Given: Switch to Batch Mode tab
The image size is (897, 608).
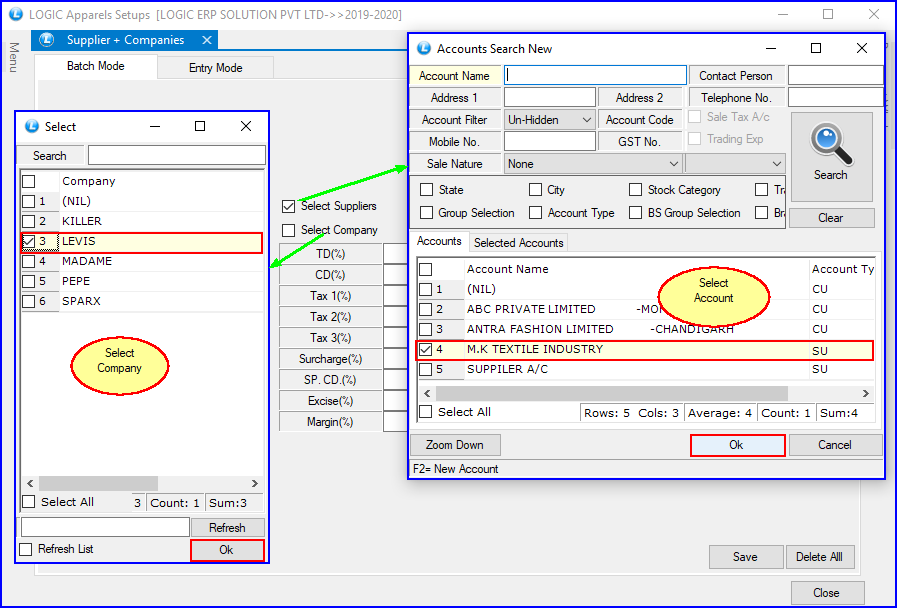Looking at the screenshot, I should [x=96, y=66].
